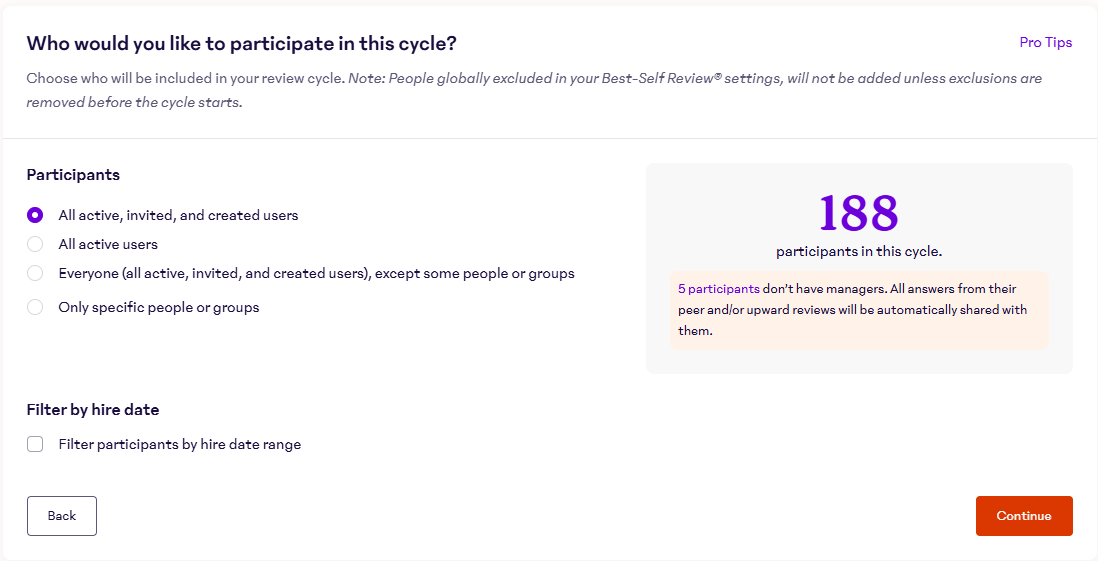
Task: Click the 'Everyone (all active, invited...)' label text
Action: [x=316, y=273]
